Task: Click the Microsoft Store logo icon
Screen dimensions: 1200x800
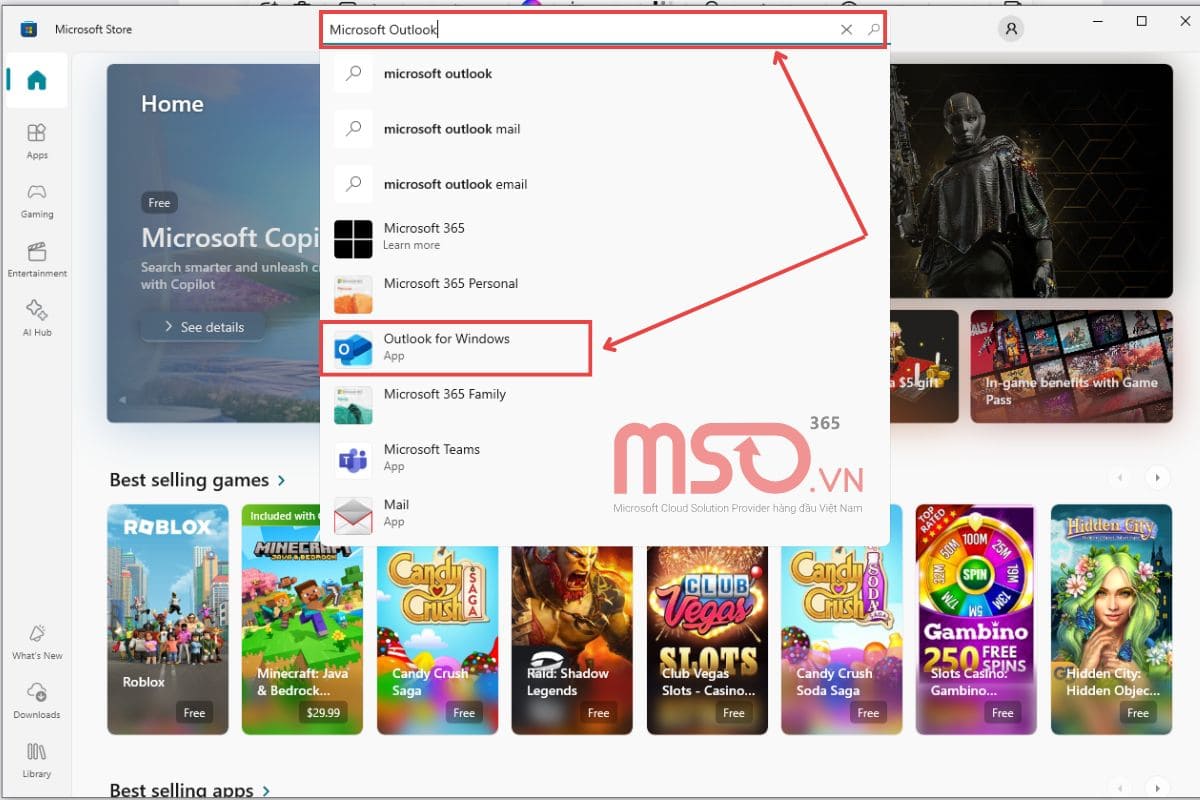Action: [29, 29]
